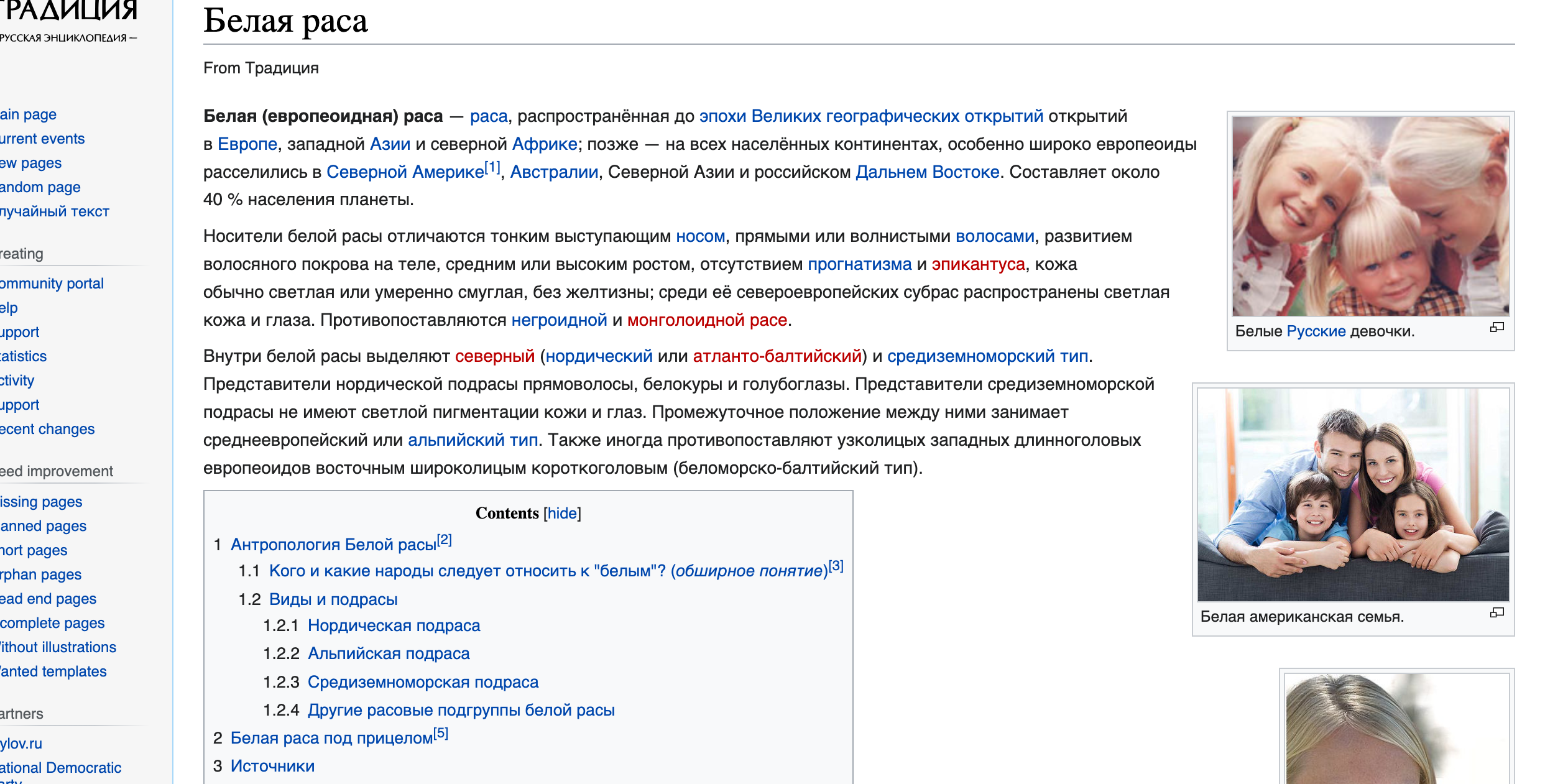Click enlarge icon under Russian girls photo

[x=1497, y=328]
